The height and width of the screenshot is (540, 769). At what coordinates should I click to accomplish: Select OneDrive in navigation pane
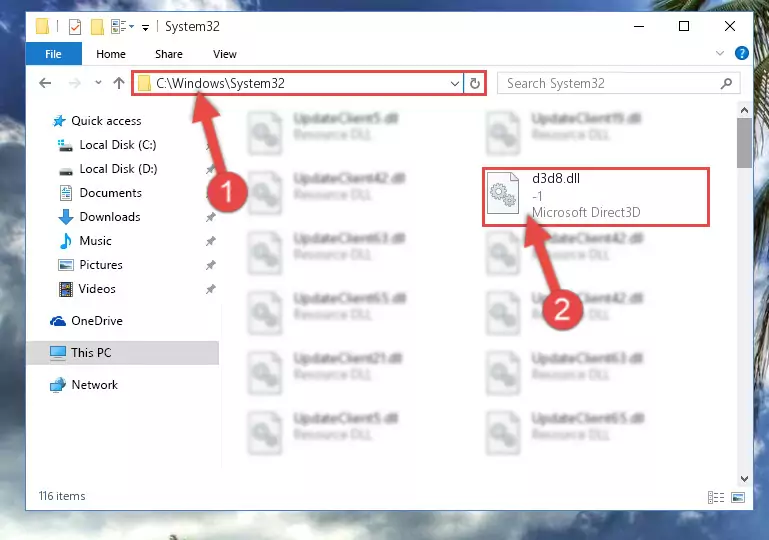pos(97,321)
